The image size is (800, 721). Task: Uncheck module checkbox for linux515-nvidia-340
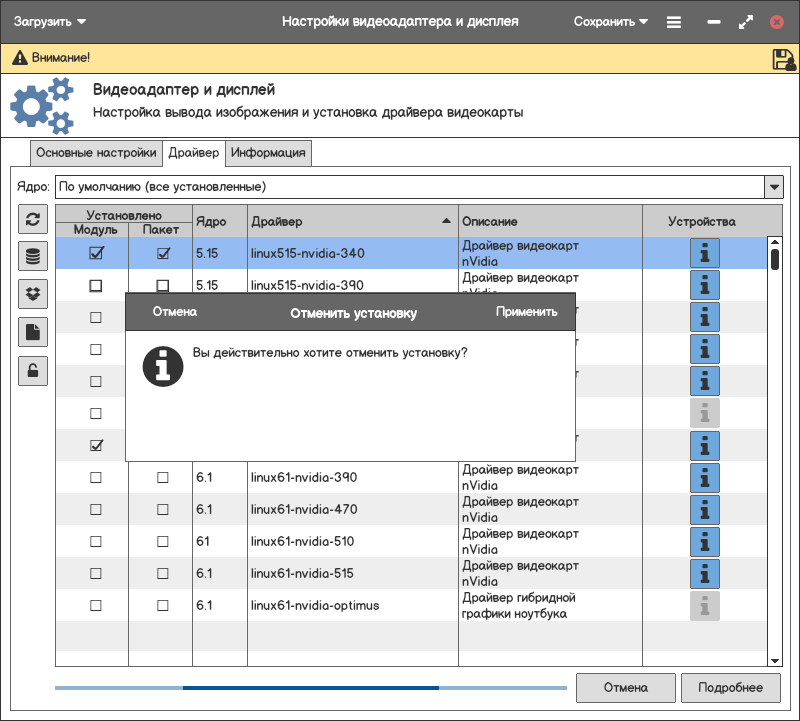pos(96,254)
